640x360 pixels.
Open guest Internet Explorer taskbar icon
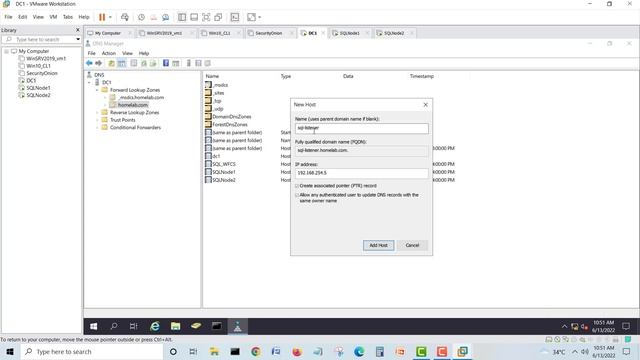(155, 326)
